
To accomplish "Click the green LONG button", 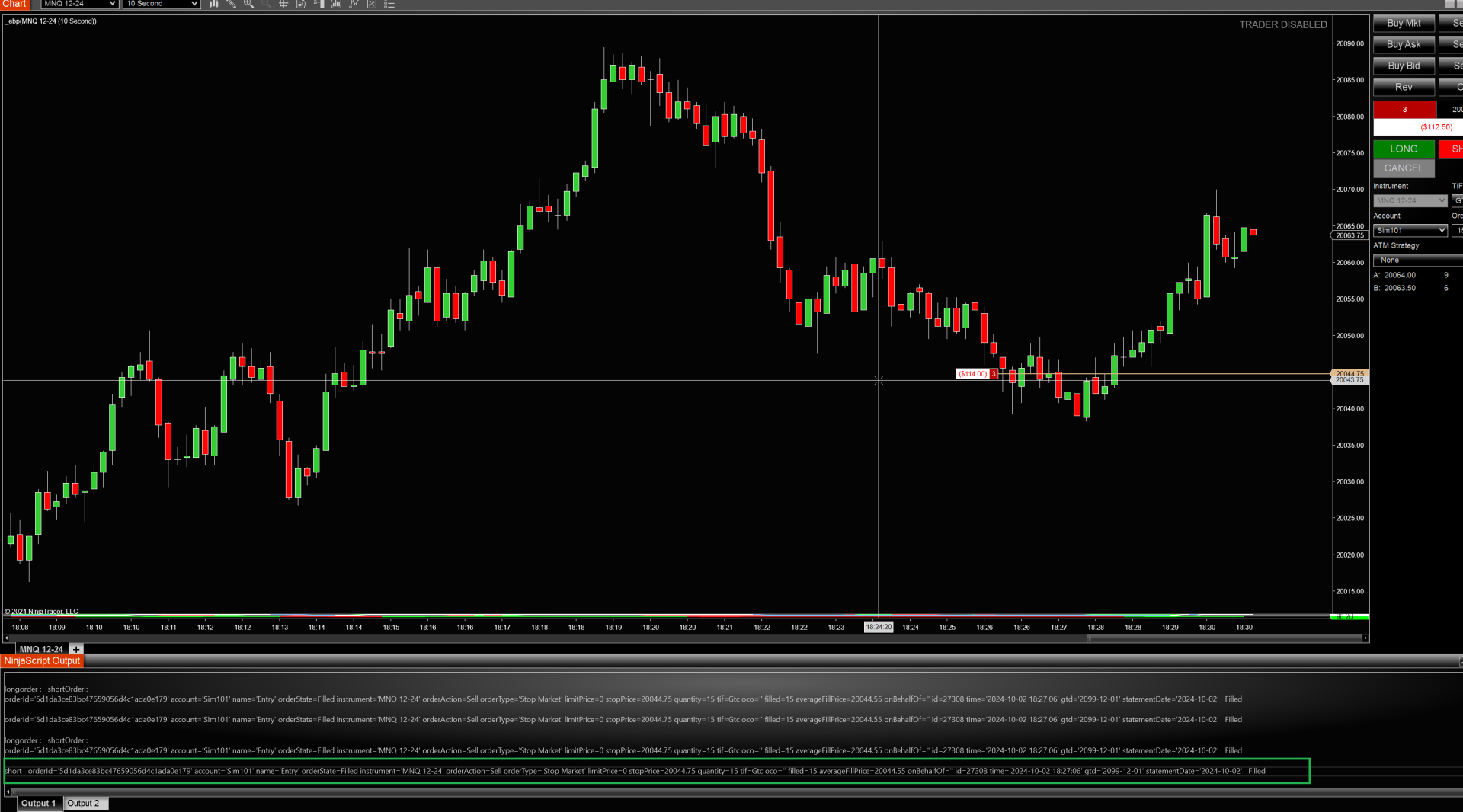I will click(x=1404, y=149).
